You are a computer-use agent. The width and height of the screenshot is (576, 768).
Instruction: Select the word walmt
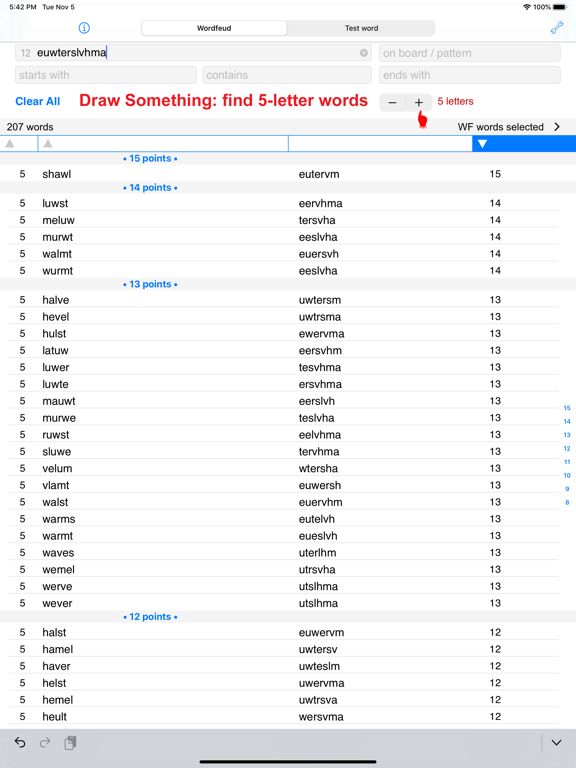tap(57, 254)
